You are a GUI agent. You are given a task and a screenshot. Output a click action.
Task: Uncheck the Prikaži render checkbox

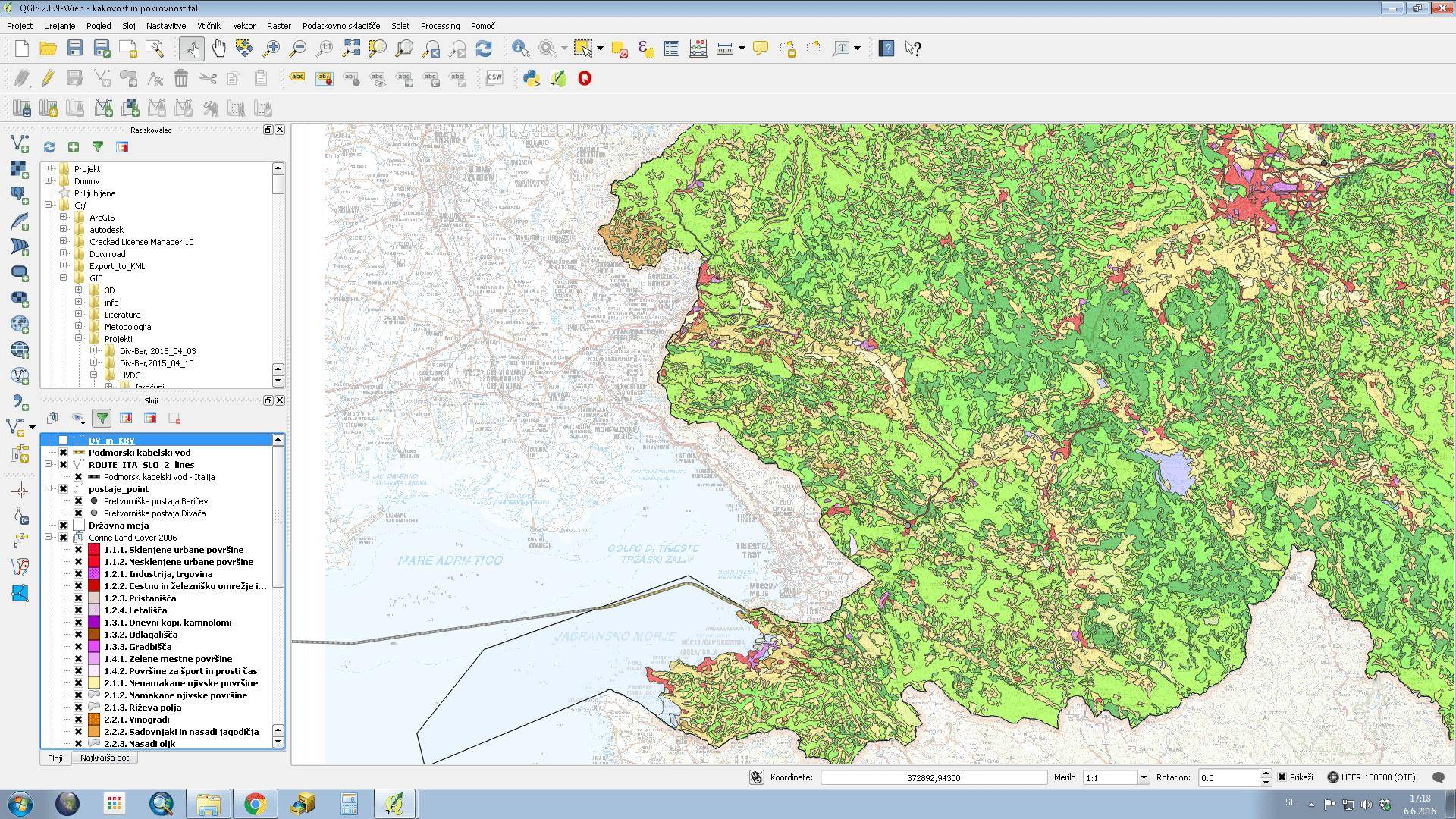coord(1282,777)
